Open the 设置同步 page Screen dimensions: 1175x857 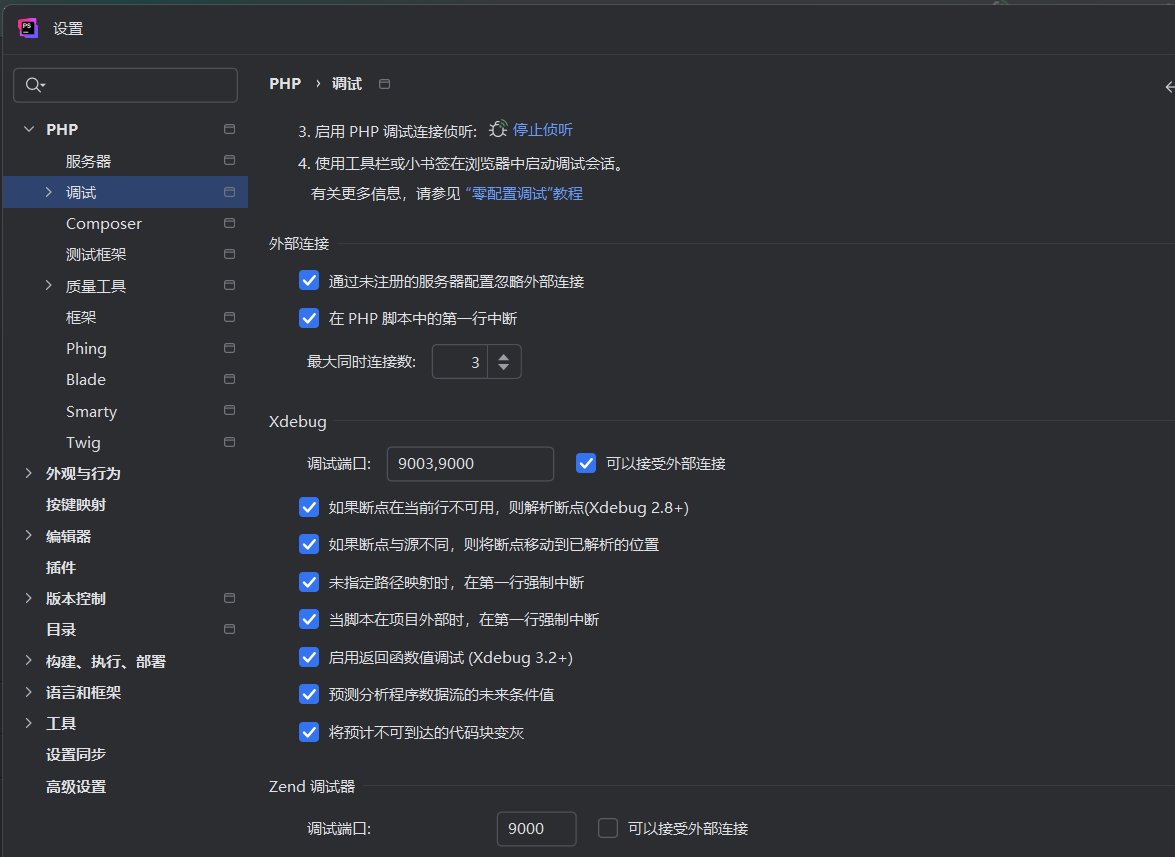click(x=76, y=754)
